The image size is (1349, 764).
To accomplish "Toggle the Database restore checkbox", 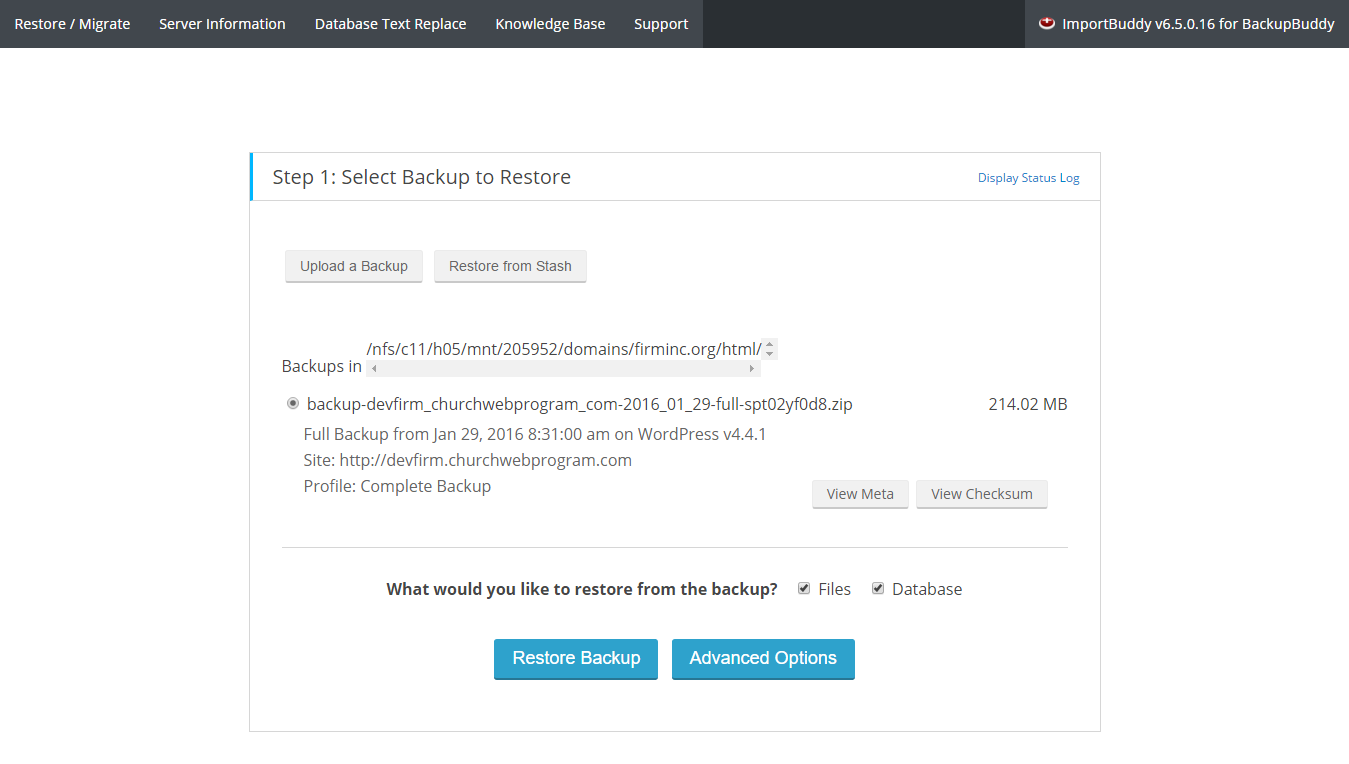I will point(878,588).
